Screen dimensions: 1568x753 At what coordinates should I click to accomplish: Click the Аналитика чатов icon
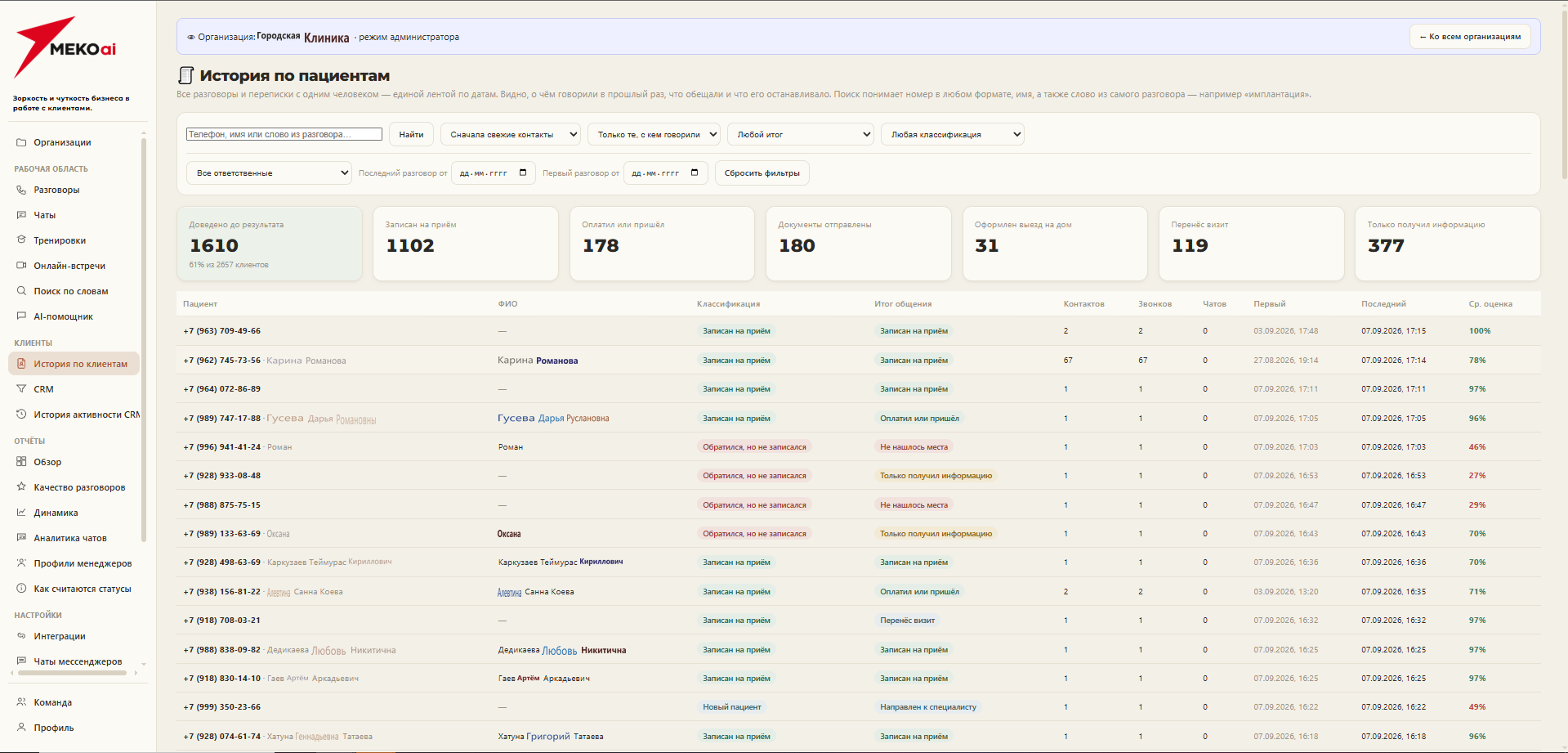tap(21, 538)
